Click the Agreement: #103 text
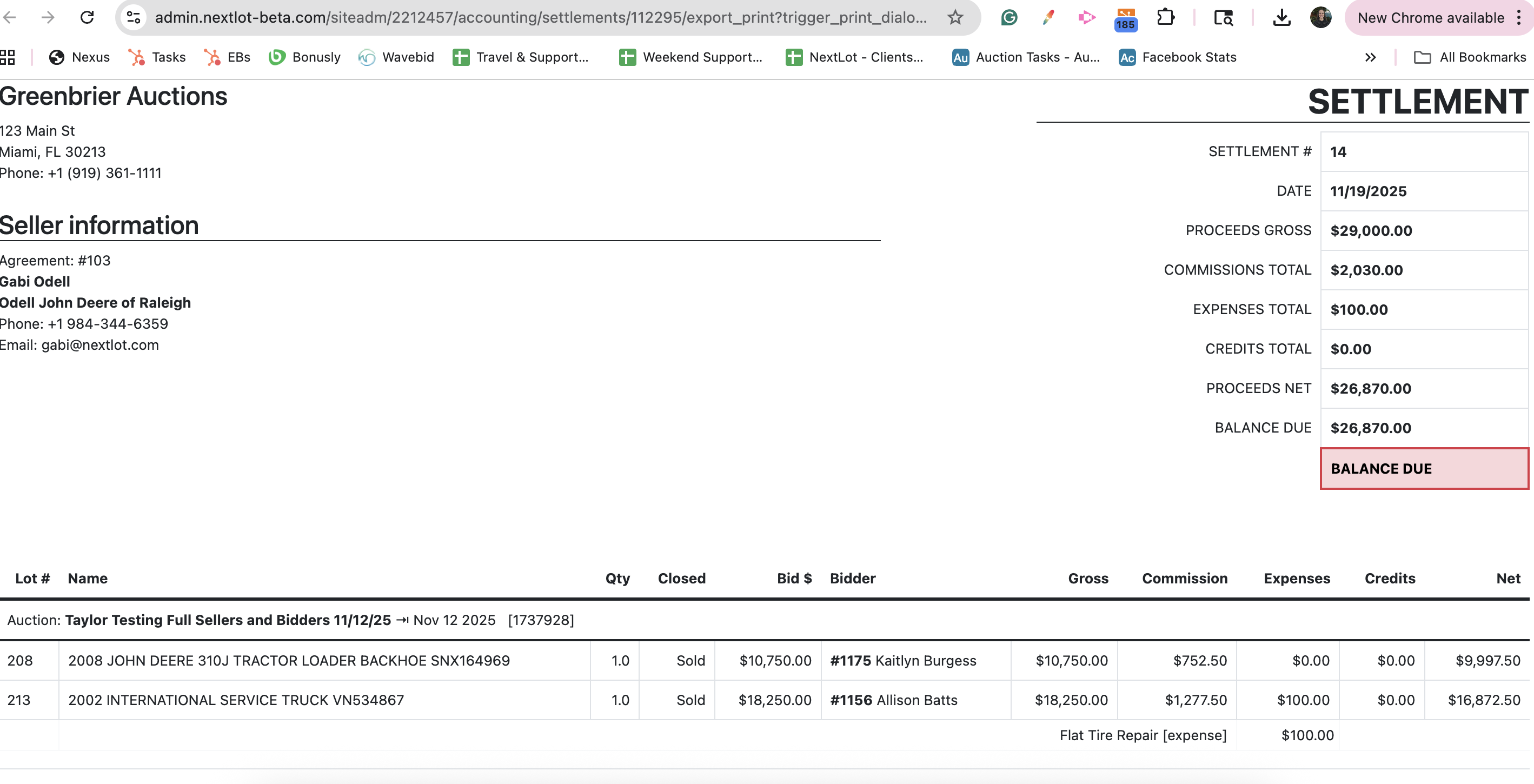Screen dimensions: 1534x784 55,260
